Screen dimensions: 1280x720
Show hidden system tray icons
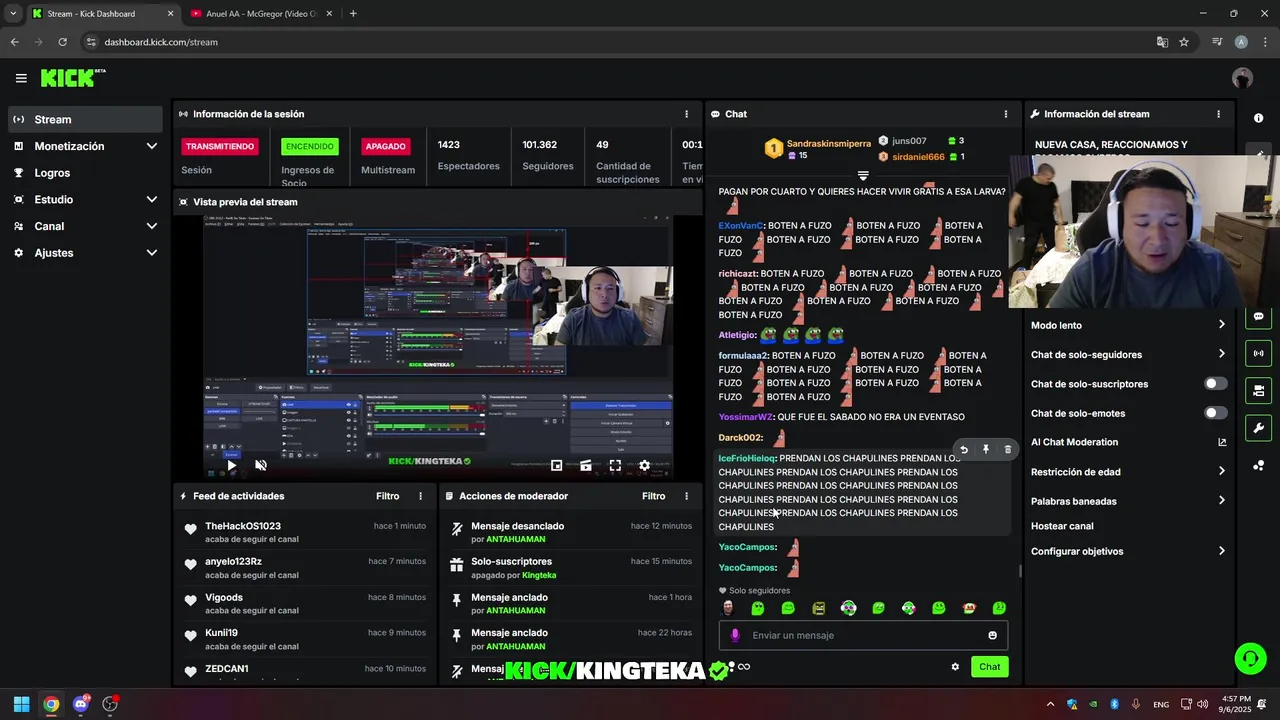(x=1050, y=704)
